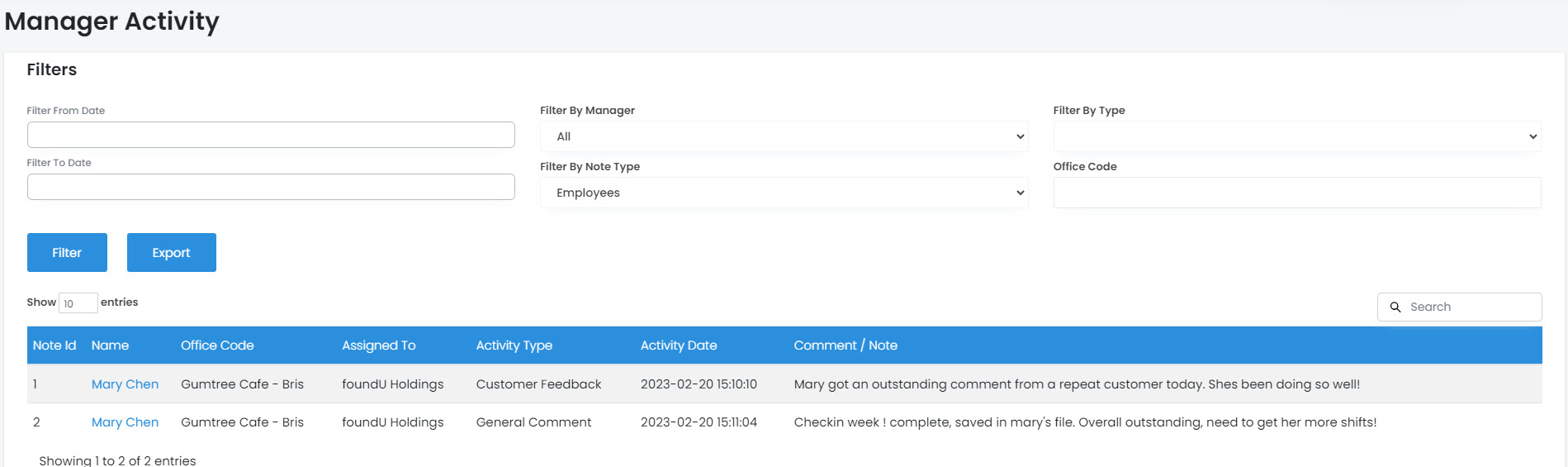Sort by Activity Type column header
Viewport: 1568px width, 467px height.
(x=514, y=345)
